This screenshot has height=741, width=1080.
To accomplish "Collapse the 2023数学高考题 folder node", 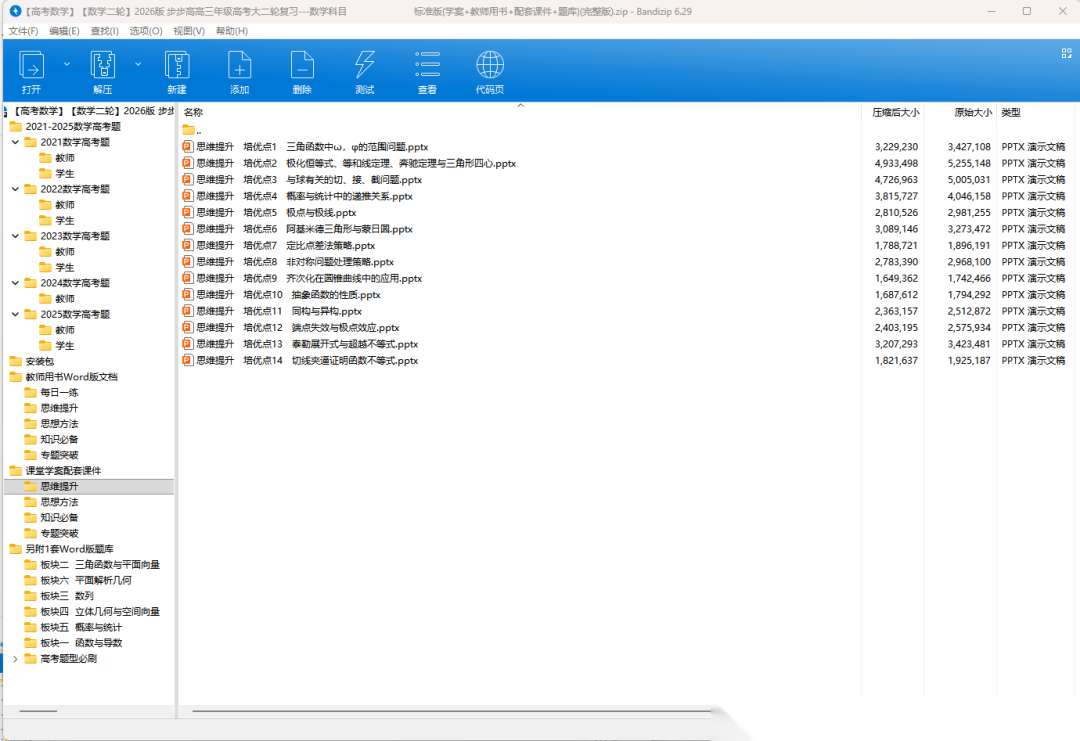I will pyautogui.click(x=15, y=236).
